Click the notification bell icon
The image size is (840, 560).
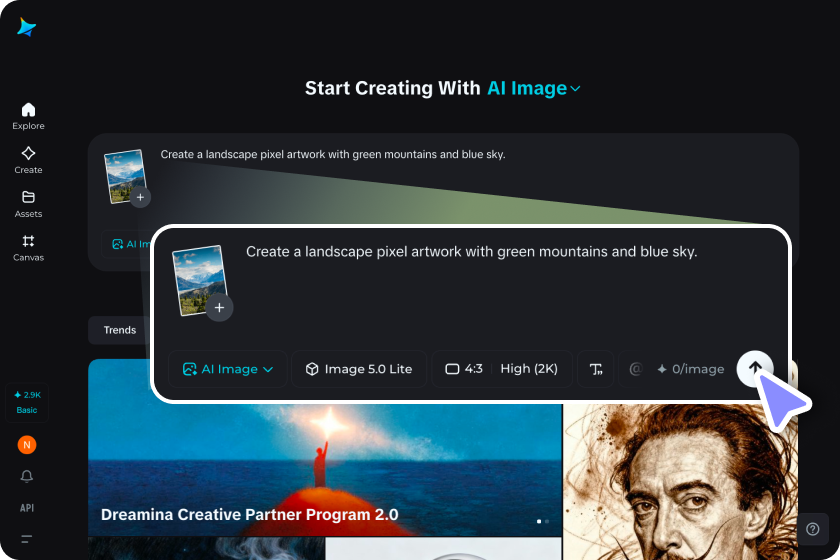[x=27, y=476]
